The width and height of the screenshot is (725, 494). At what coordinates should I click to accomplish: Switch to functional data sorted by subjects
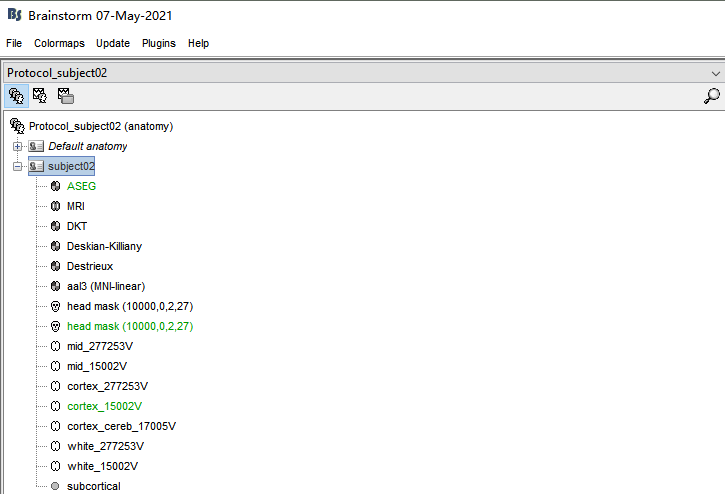(40, 96)
